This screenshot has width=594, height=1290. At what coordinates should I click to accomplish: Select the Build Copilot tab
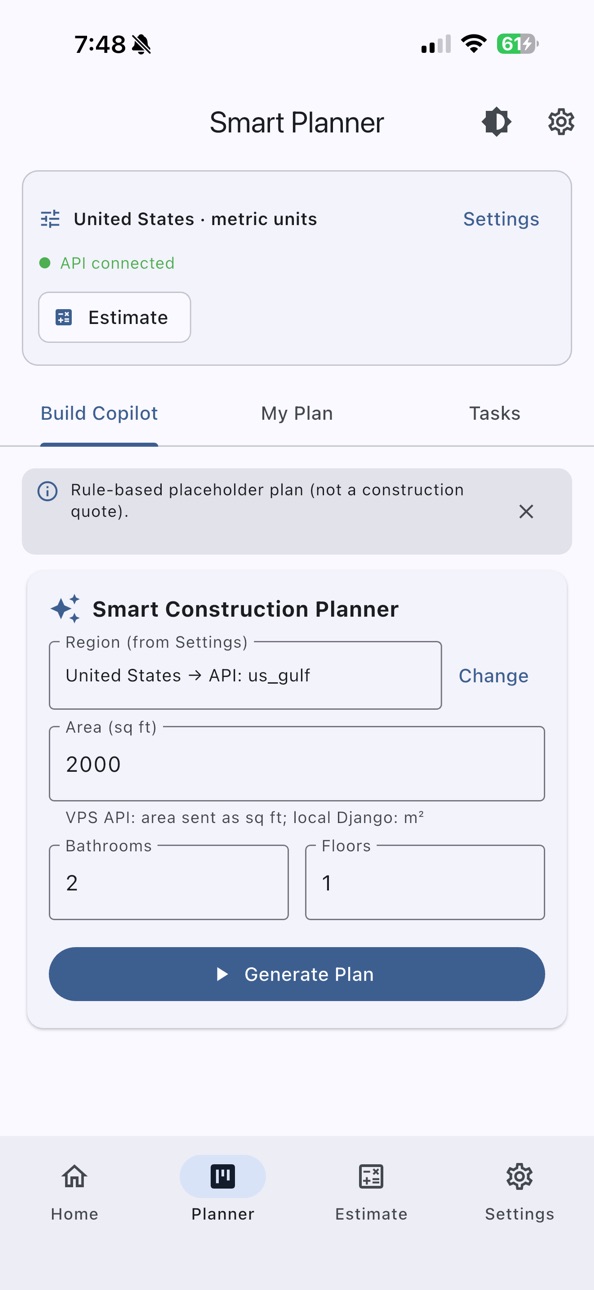(99, 413)
